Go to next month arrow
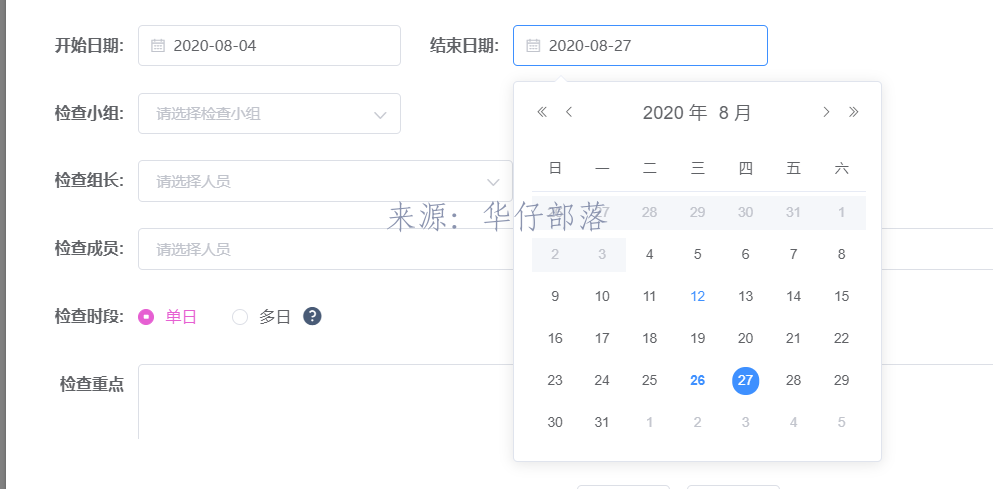993x489 pixels. coord(826,112)
